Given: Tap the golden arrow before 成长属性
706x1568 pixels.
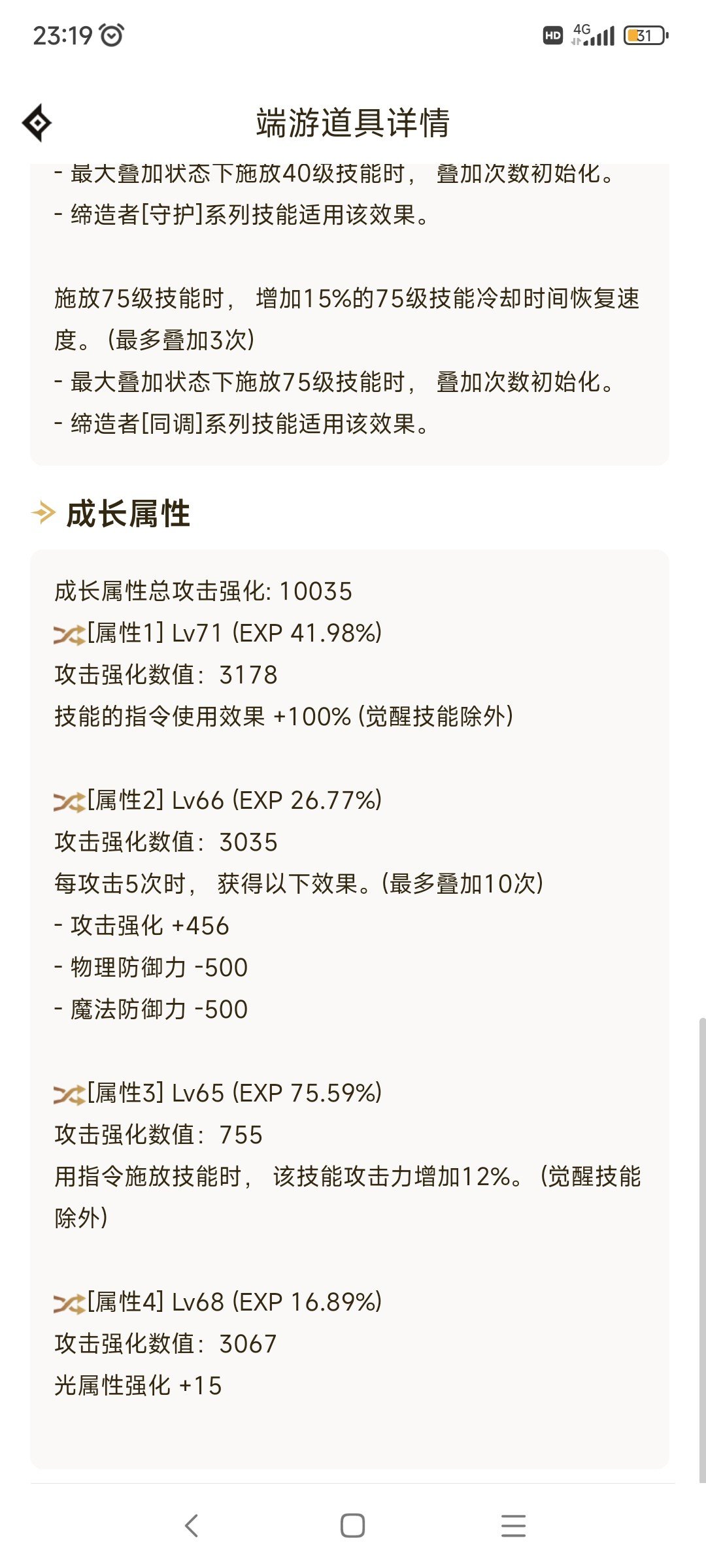Looking at the screenshot, I should pyautogui.click(x=44, y=513).
